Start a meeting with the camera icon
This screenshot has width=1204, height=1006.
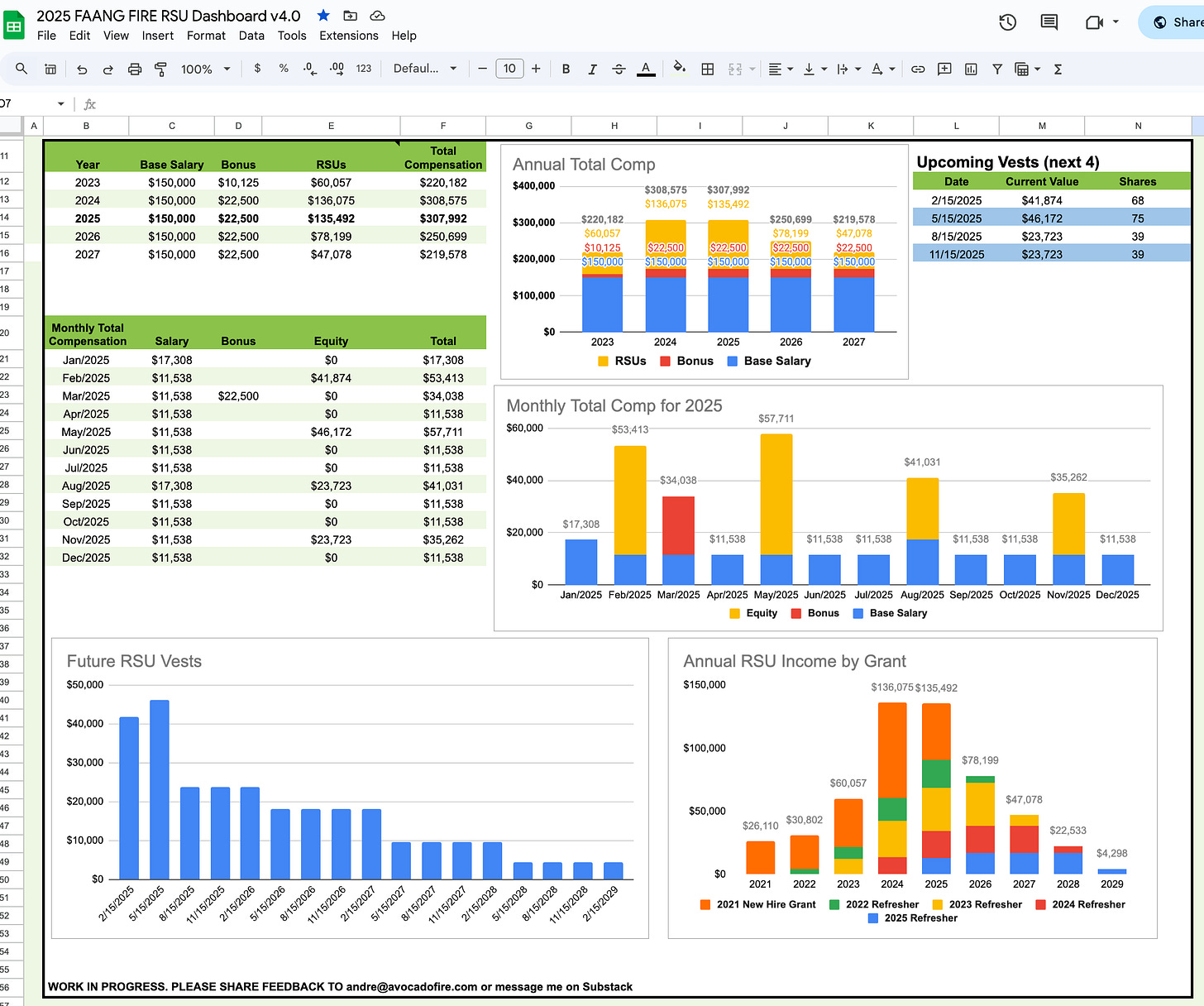point(1094,22)
